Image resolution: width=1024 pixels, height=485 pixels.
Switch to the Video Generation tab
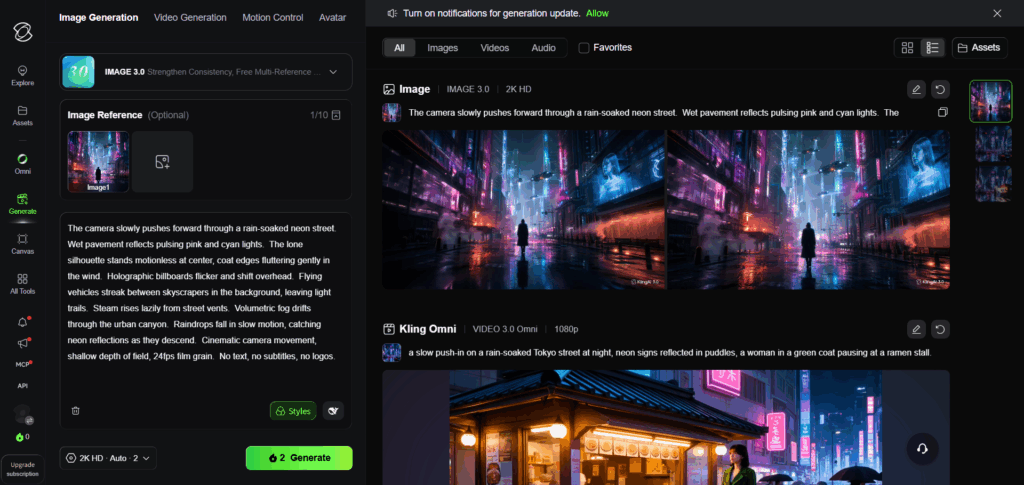[190, 18]
